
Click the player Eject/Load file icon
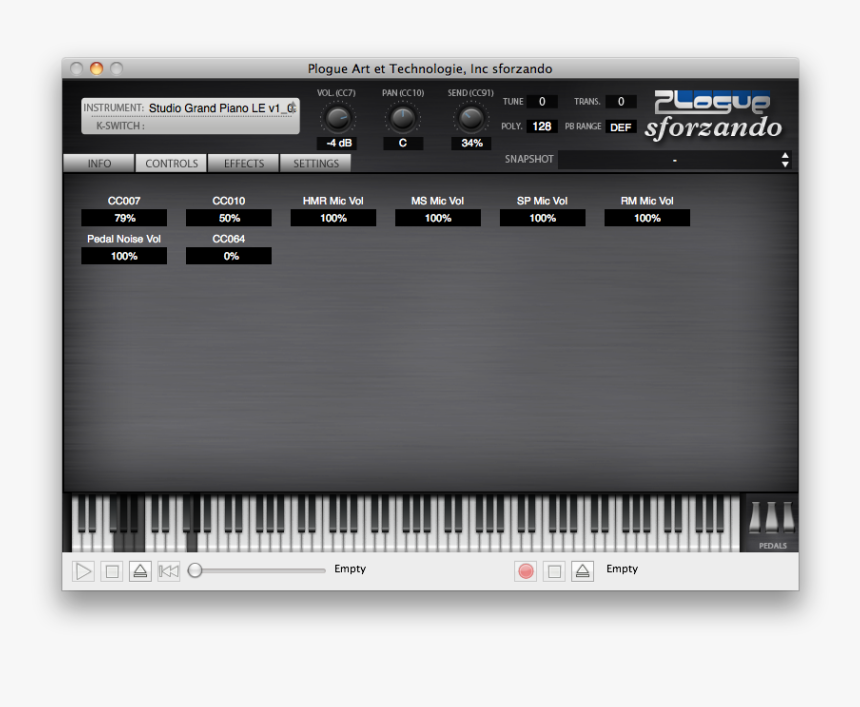140,571
